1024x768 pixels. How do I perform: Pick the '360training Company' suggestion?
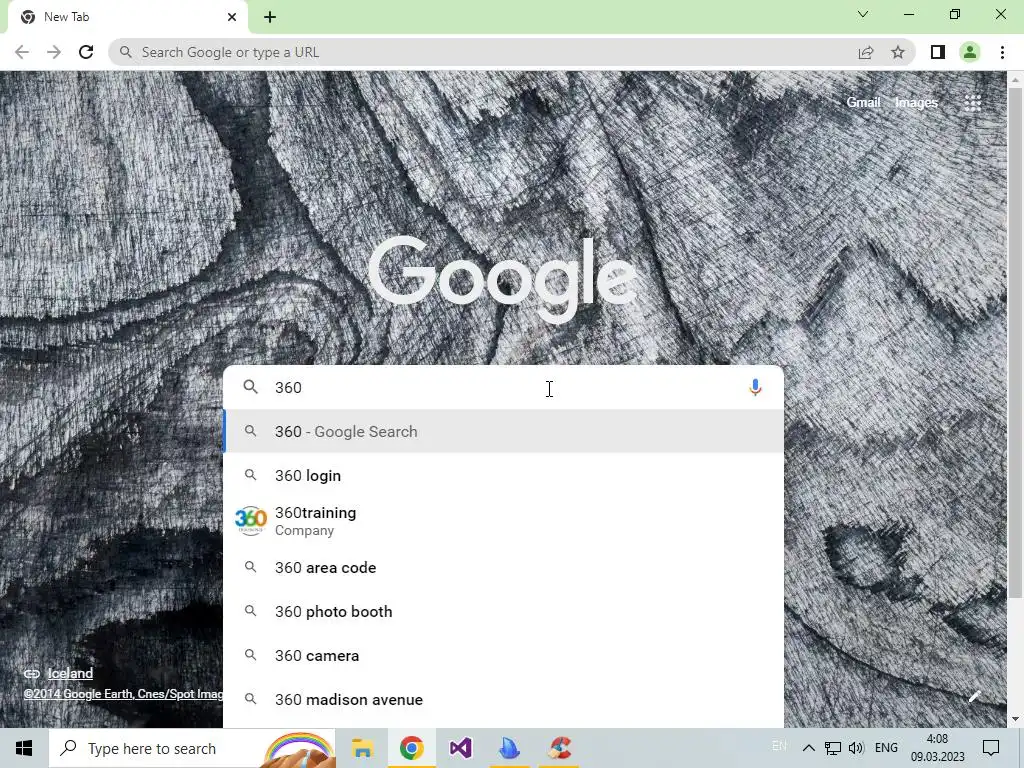click(504, 521)
